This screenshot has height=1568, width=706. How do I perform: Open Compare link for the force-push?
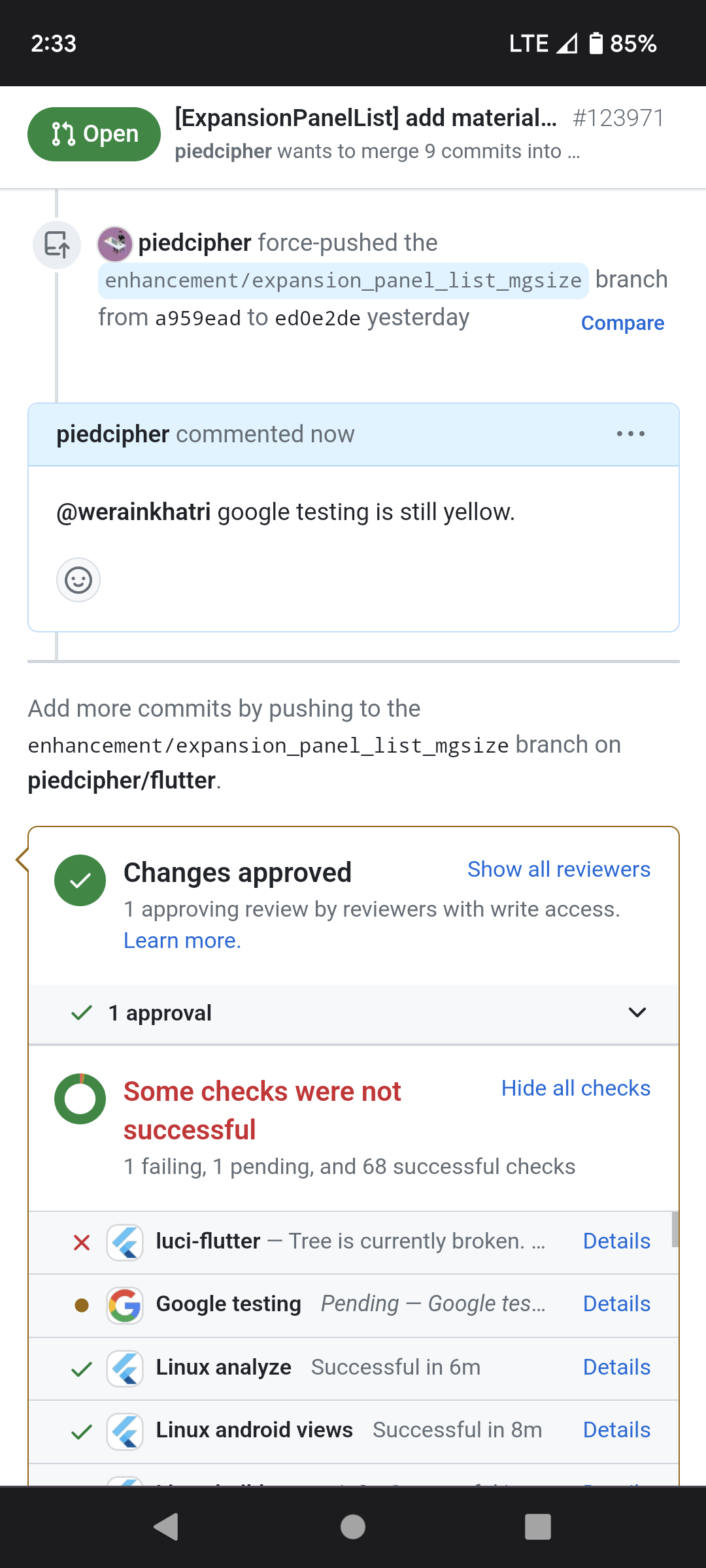pyautogui.click(x=622, y=323)
